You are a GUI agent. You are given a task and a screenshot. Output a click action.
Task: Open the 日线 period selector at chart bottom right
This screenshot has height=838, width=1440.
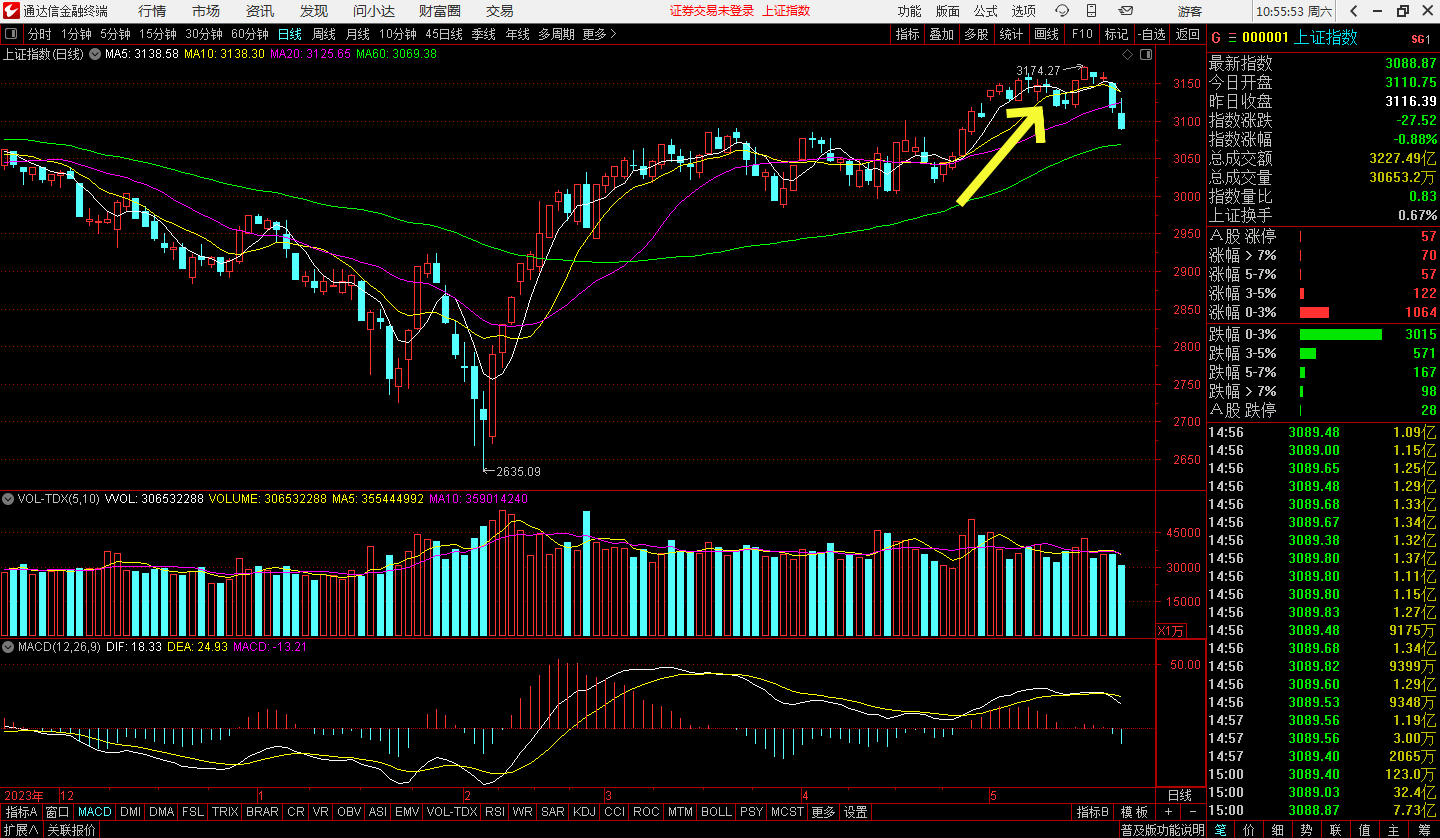[x=1180, y=794]
